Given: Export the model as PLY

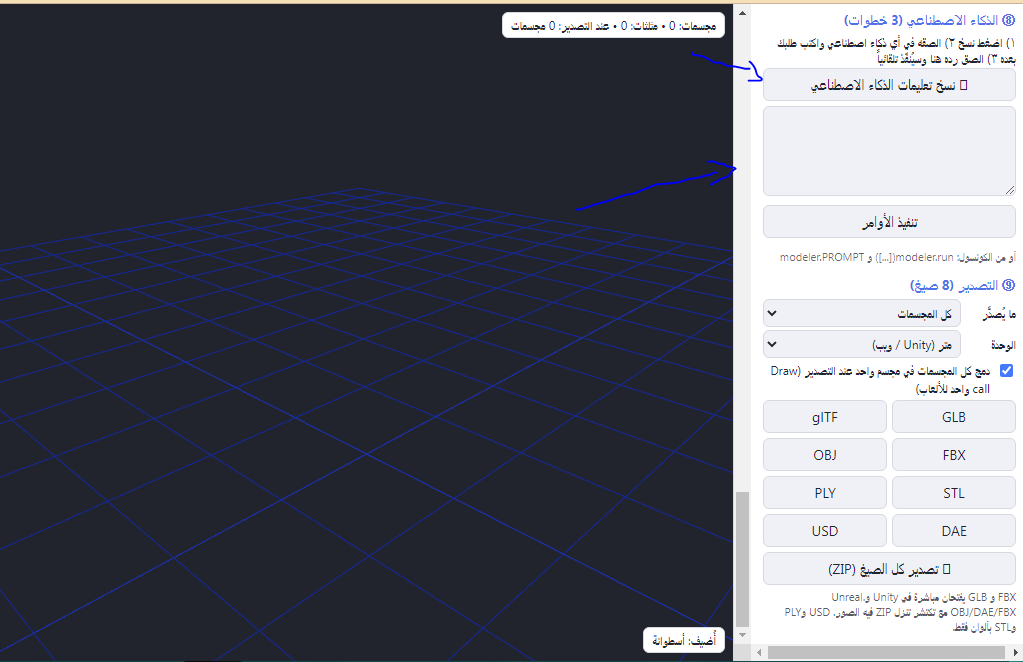Looking at the screenshot, I should [x=825, y=493].
